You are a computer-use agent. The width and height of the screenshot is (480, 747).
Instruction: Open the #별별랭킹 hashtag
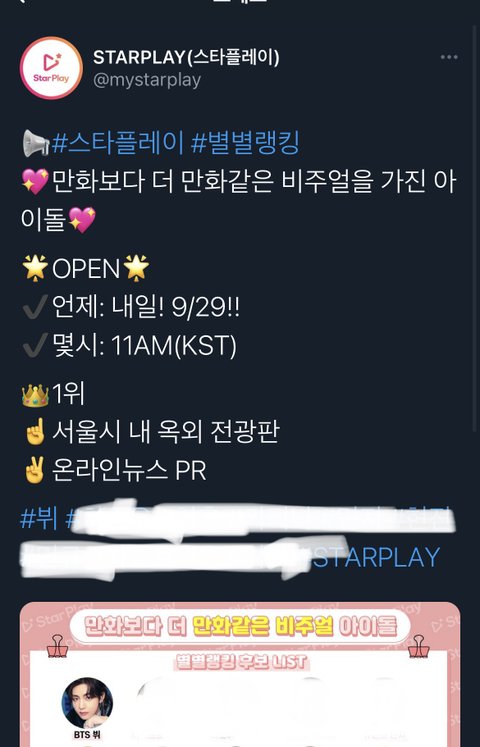(x=245, y=143)
